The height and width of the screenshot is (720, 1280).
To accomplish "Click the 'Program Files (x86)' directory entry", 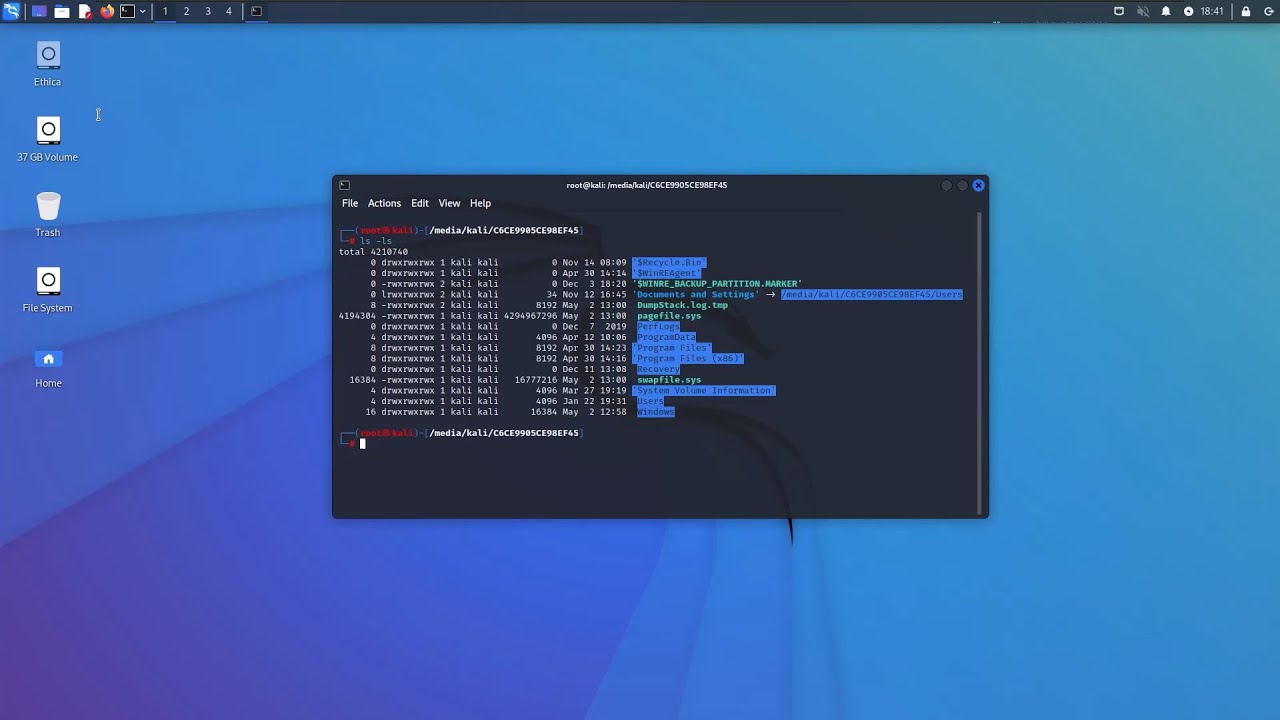I will tap(688, 359).
